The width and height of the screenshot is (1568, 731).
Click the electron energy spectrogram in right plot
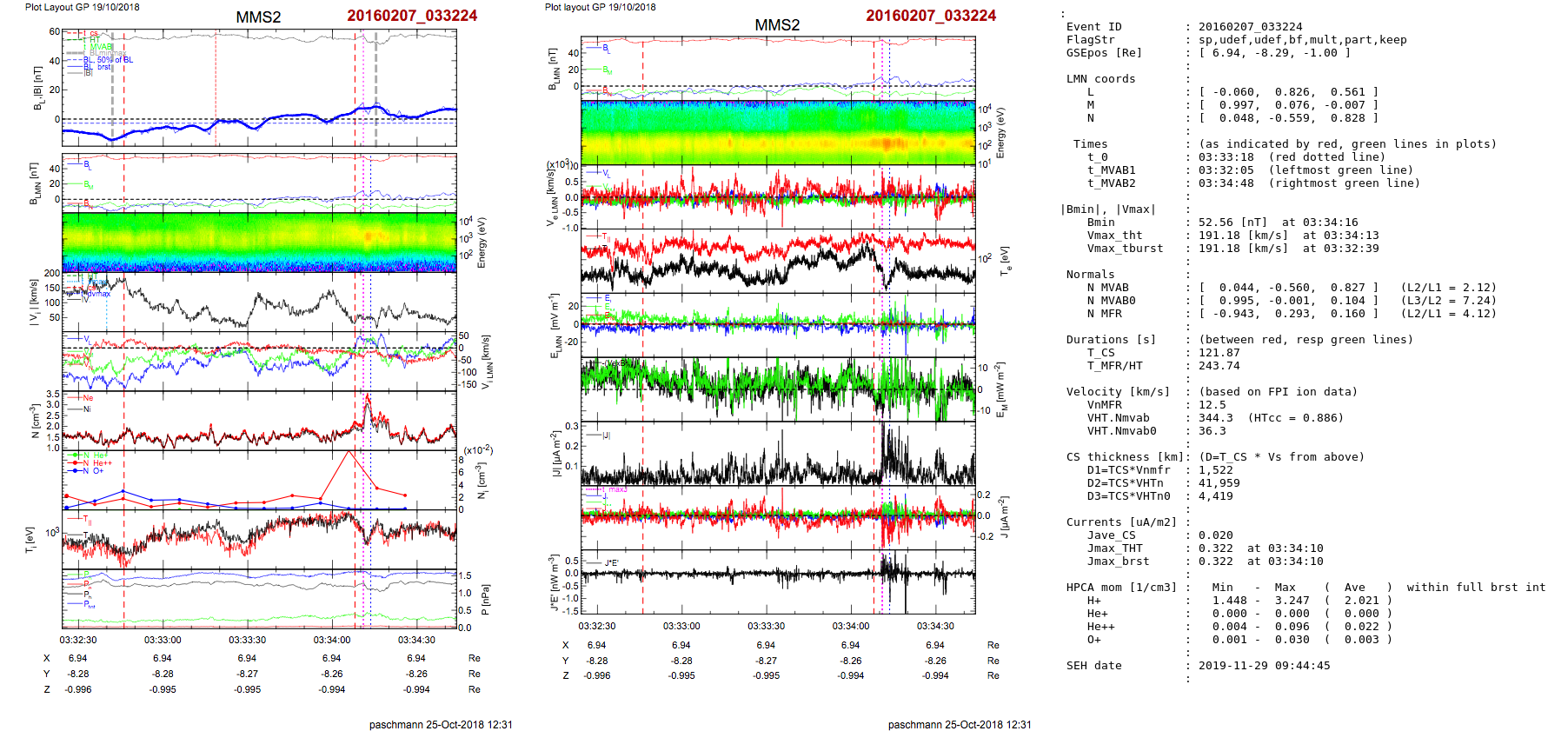(x=777, y=132)
